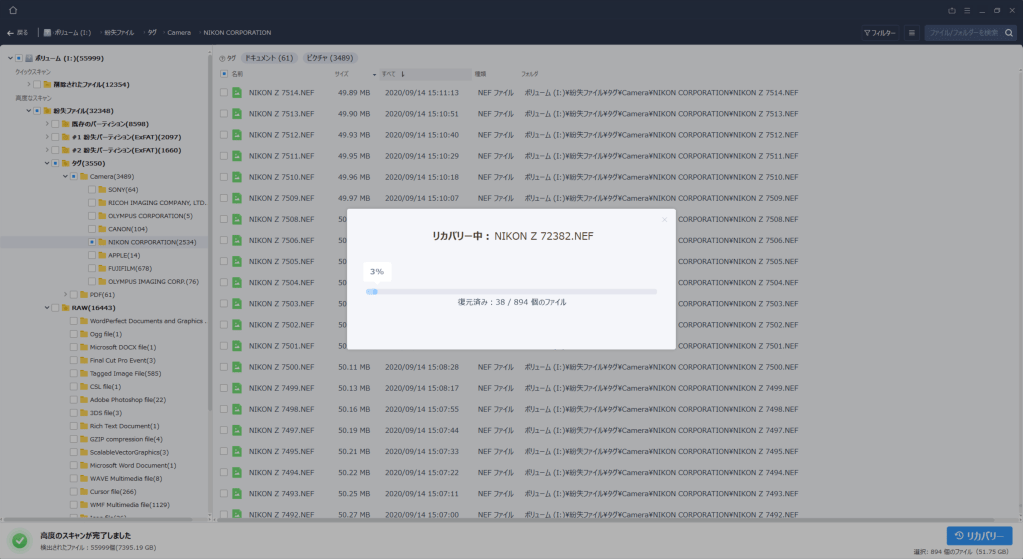This screenshot has width=1023, height=559.
Task: Check the box for NIKON Z 7513.NEF
Action: (224, 114)
